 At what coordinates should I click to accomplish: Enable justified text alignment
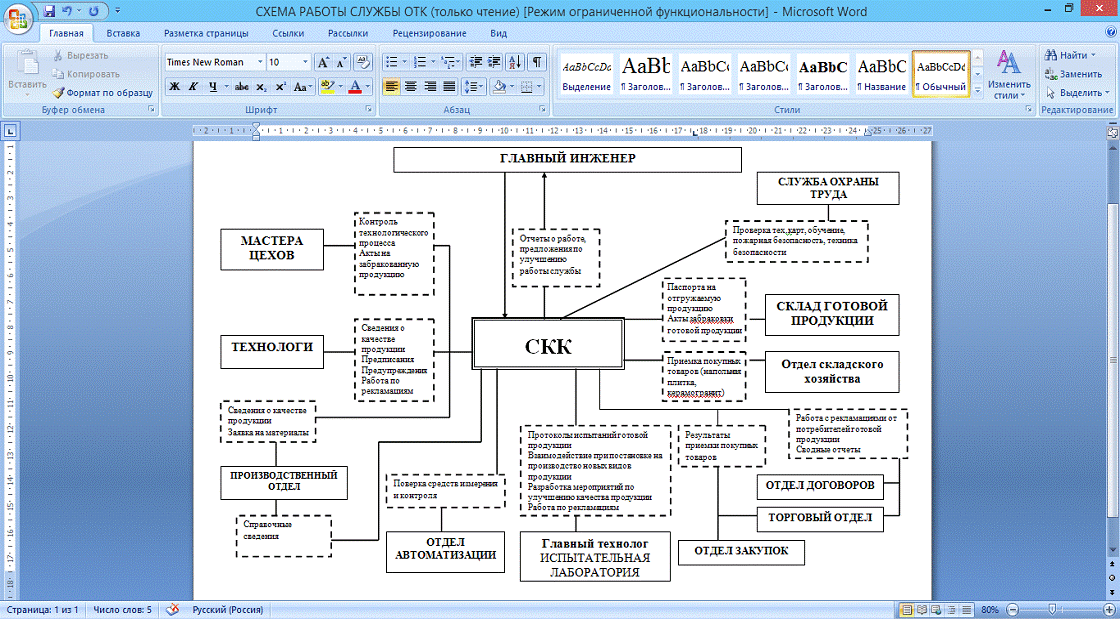pyautogui.click(x=449, y=87)
